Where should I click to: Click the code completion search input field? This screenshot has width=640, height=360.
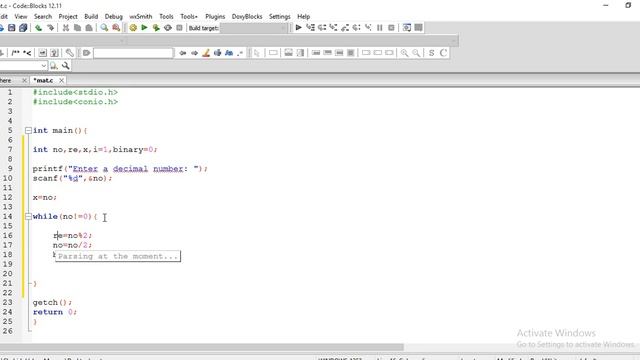click(133, 53)
